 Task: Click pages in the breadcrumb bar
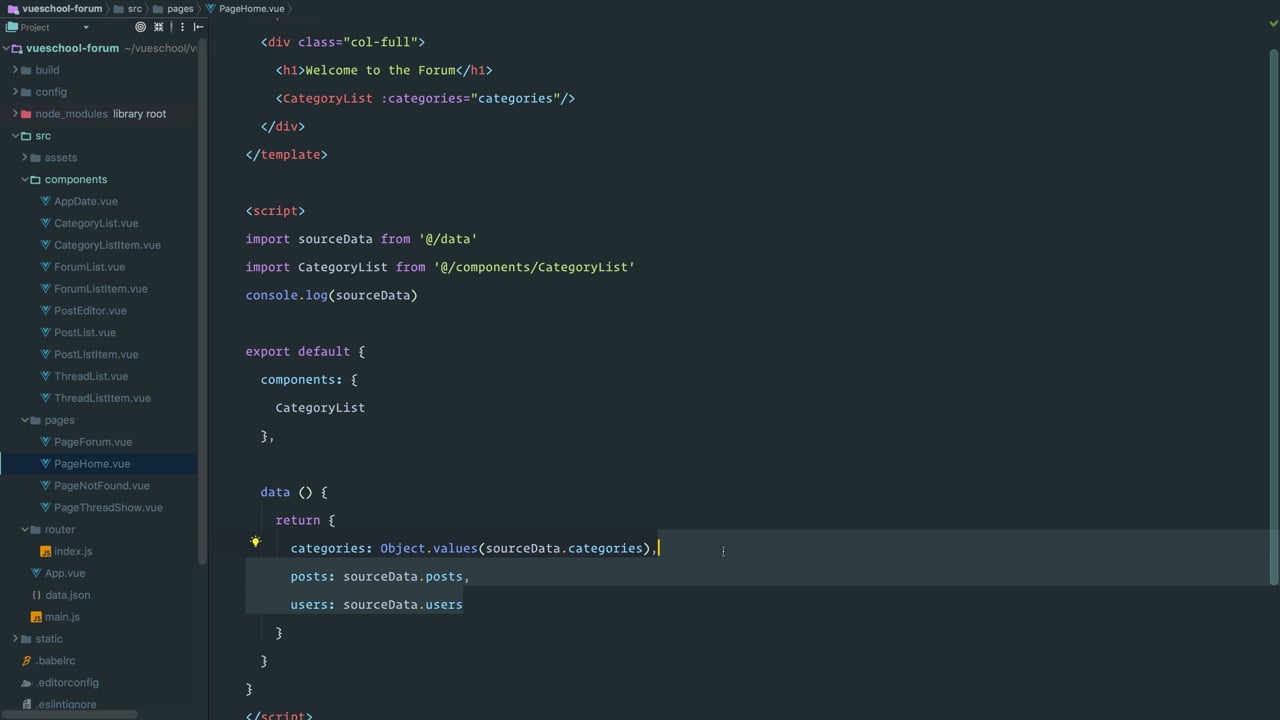click(180, 8)
